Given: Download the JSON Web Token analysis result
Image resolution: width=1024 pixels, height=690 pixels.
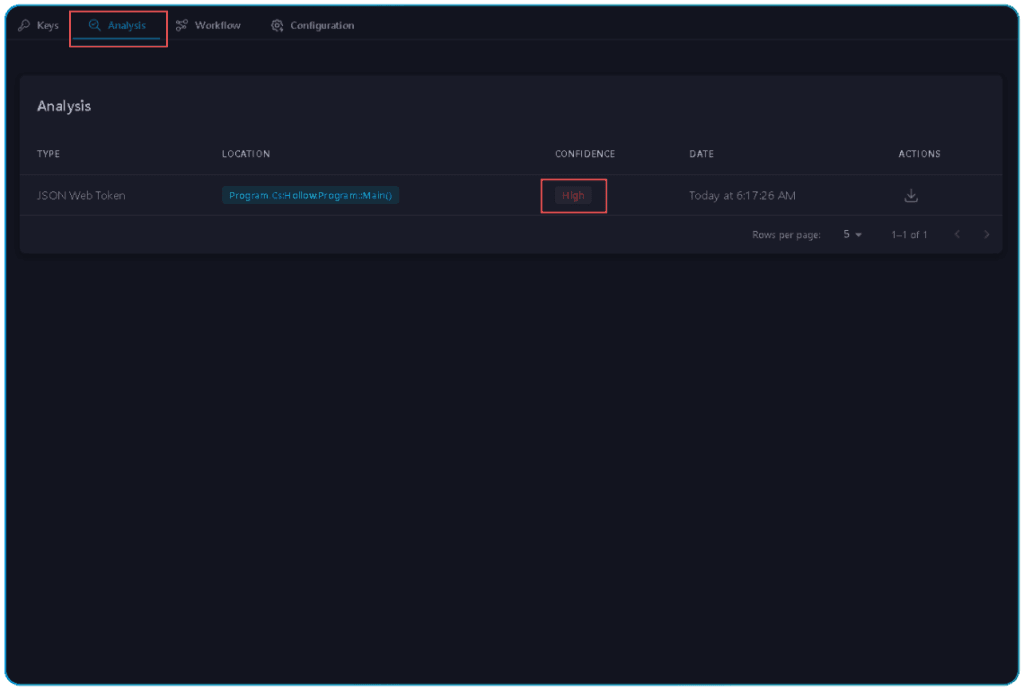Looking at the screenshot, I should click(x=911, y=196).
